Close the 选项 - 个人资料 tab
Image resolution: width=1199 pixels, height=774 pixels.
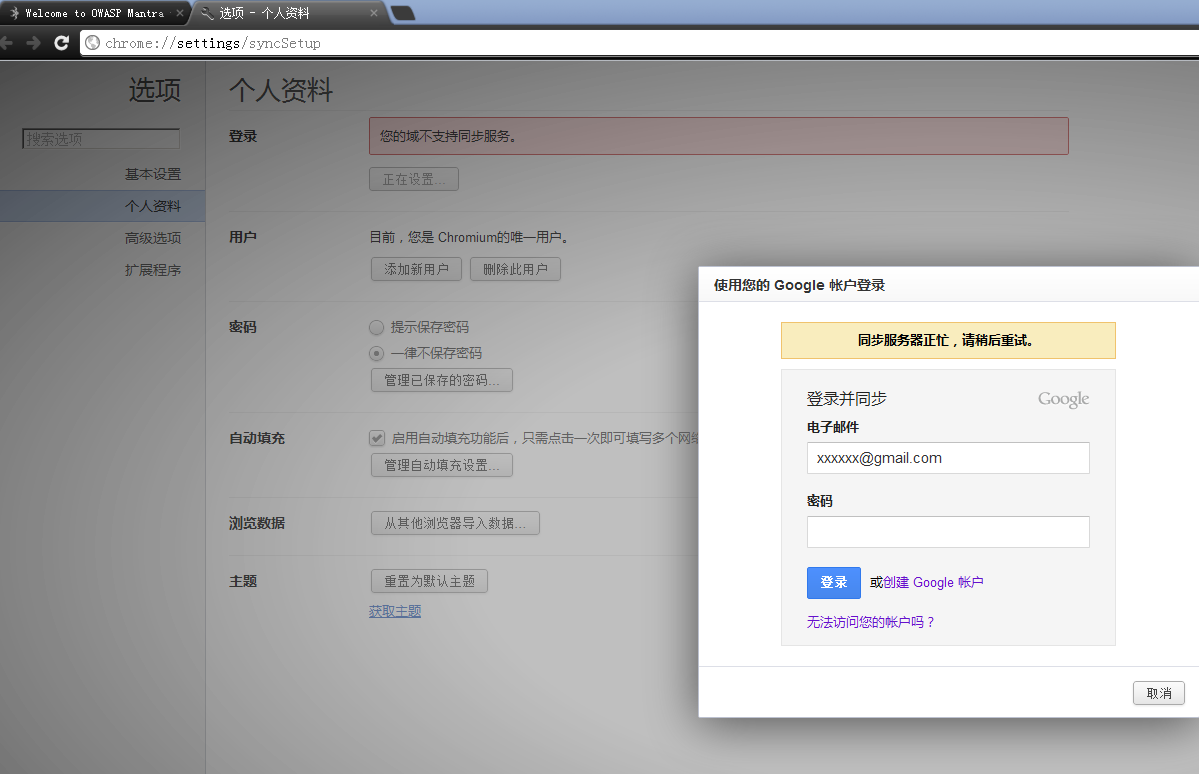[374, 13]
